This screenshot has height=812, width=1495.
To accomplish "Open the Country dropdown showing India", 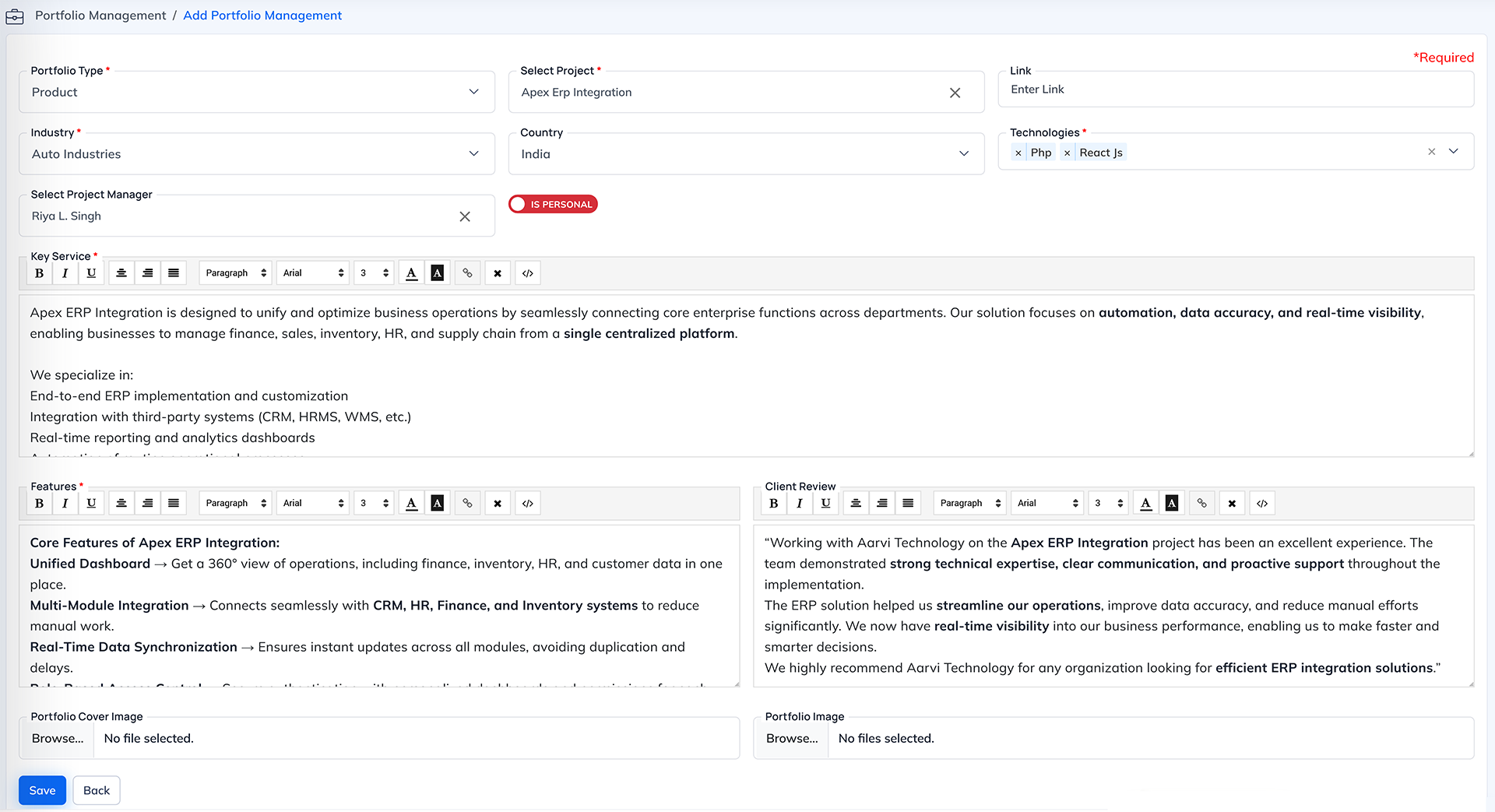I will coord(745,154).
